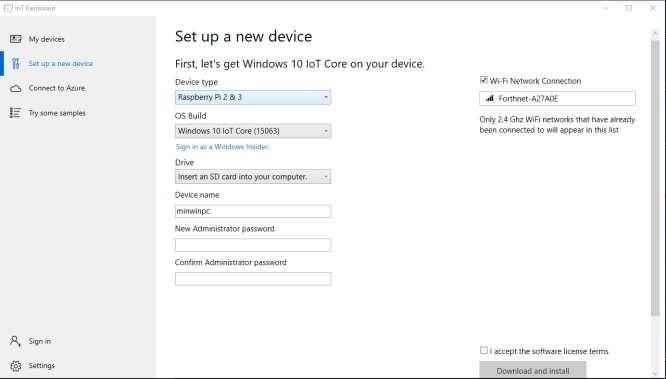The width and height of the screenshot is (666, 379).
Task: Click the Download and install button
Action: (x=533, y=370)
